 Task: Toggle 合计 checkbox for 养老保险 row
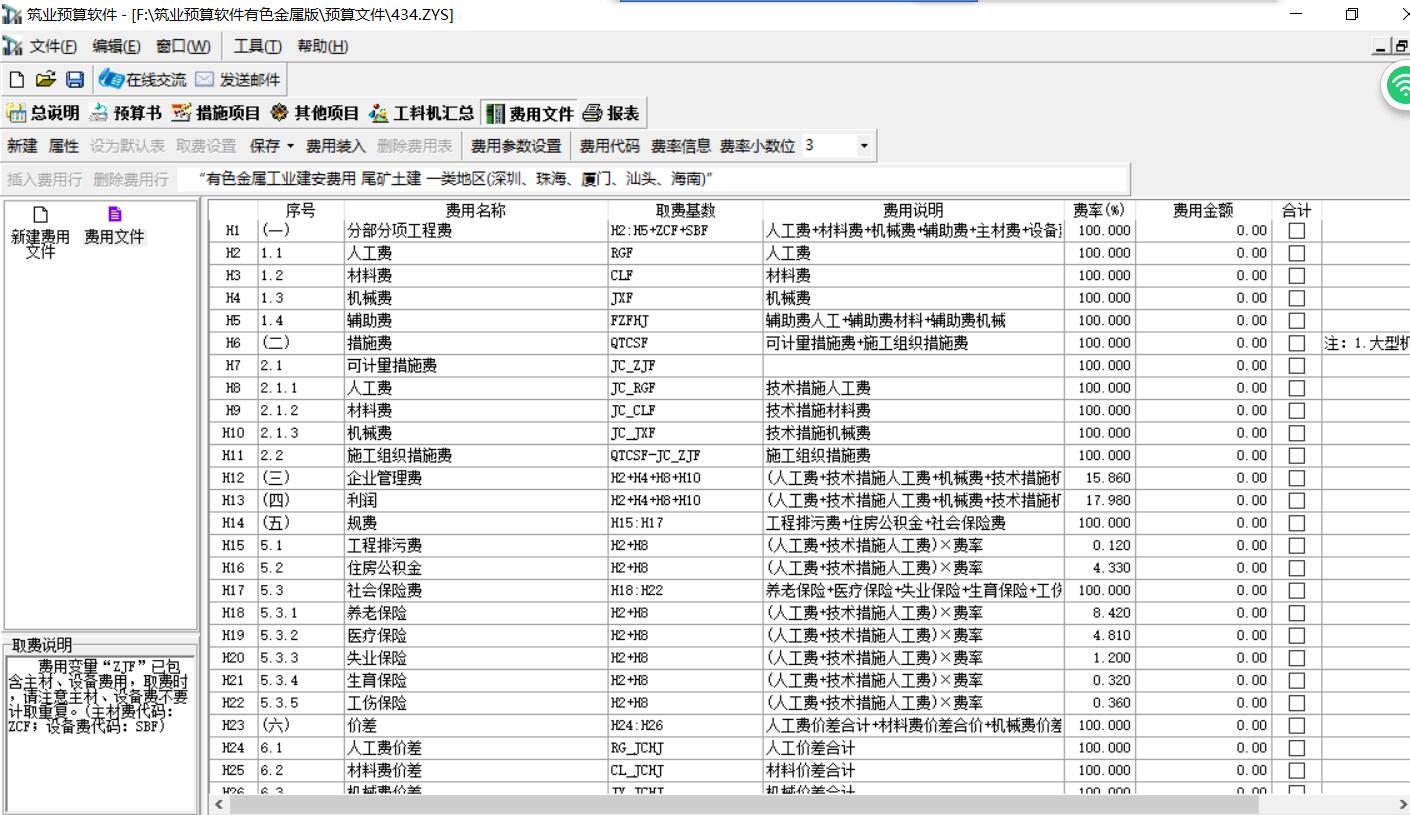pos(1297,613)
